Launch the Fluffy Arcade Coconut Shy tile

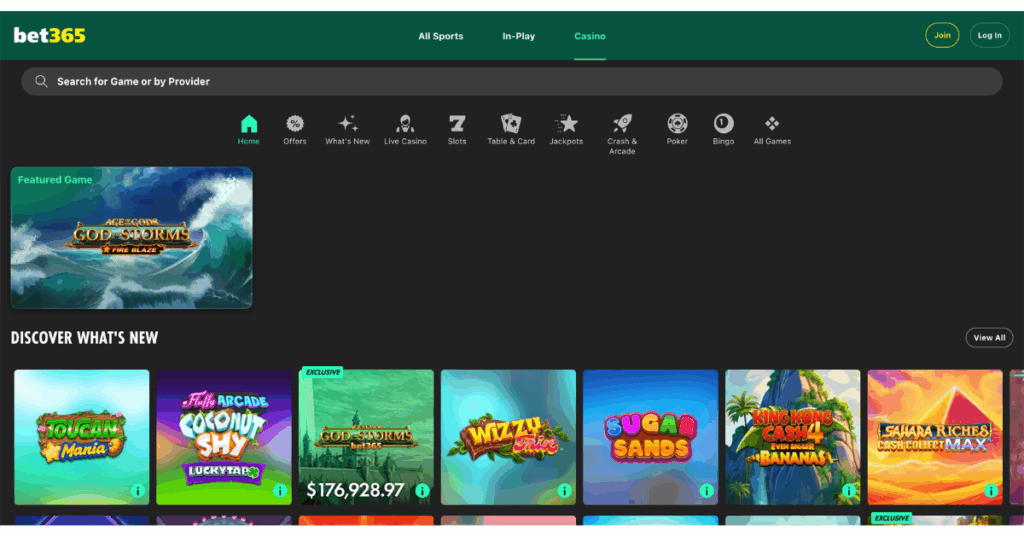click(224, 437)
